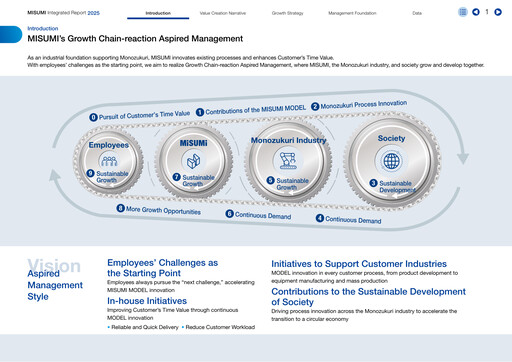The image size is (512, 362).
Task: Open the table of contents grid icon
Action: point(463,12)
